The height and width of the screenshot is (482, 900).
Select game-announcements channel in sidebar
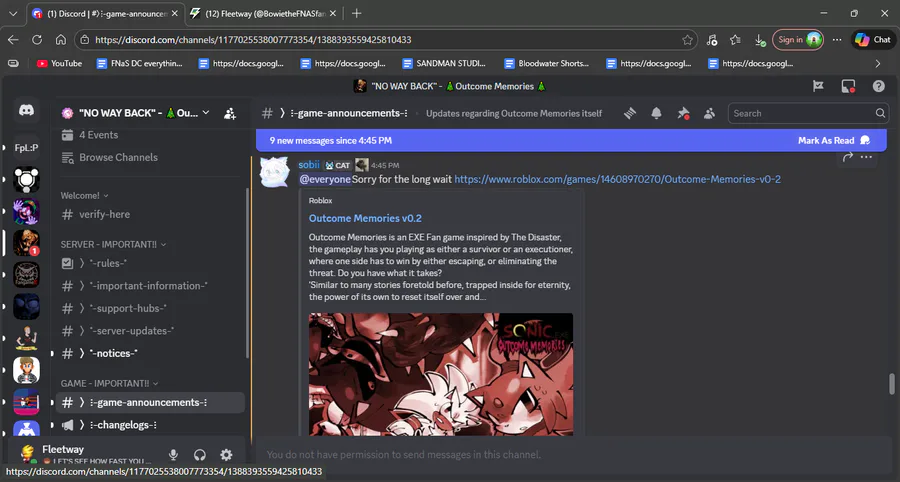[150, 403]
